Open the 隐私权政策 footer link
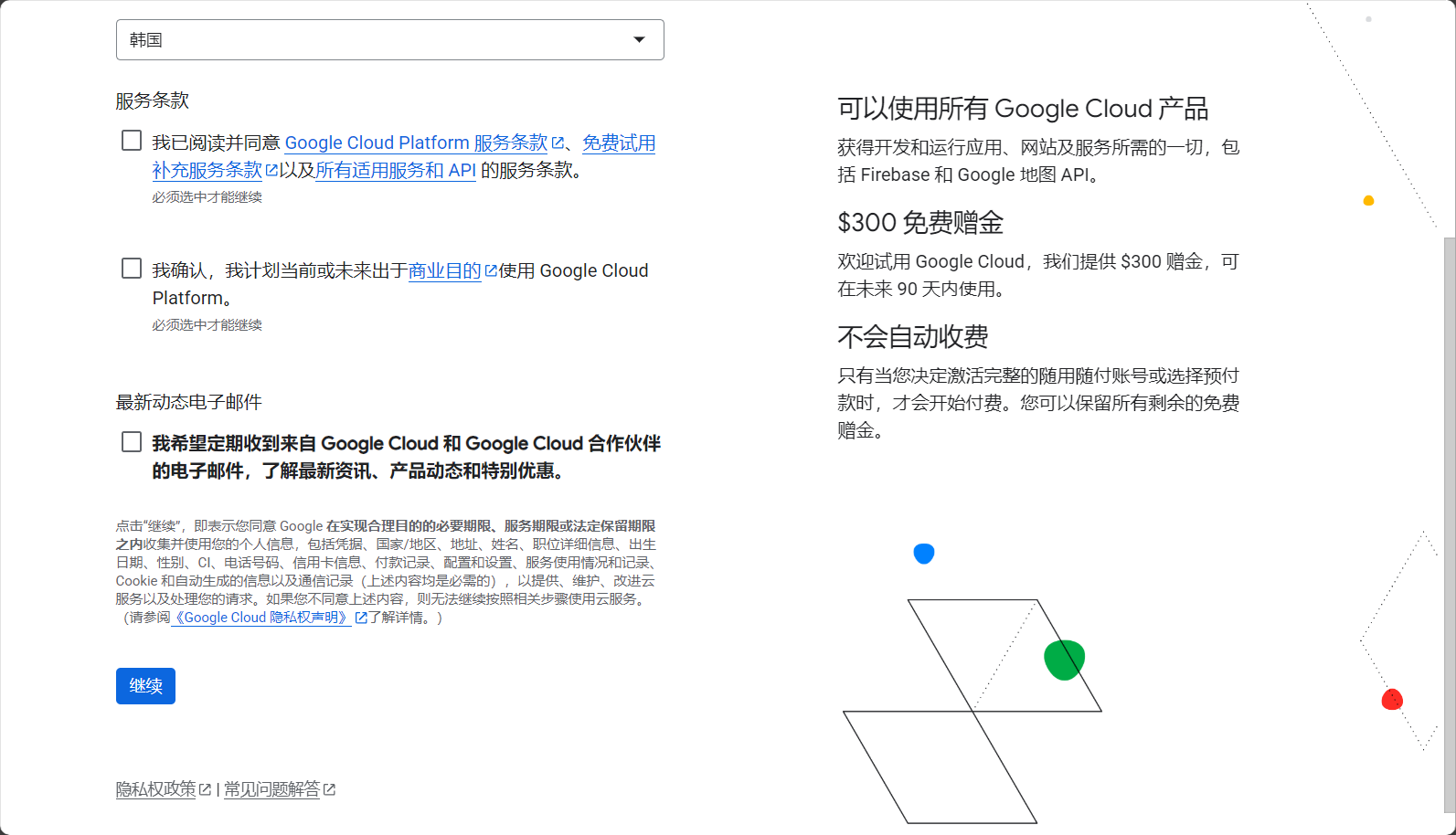The height and width of the screenshot is (835, 1456). click(x=155, y=789)
